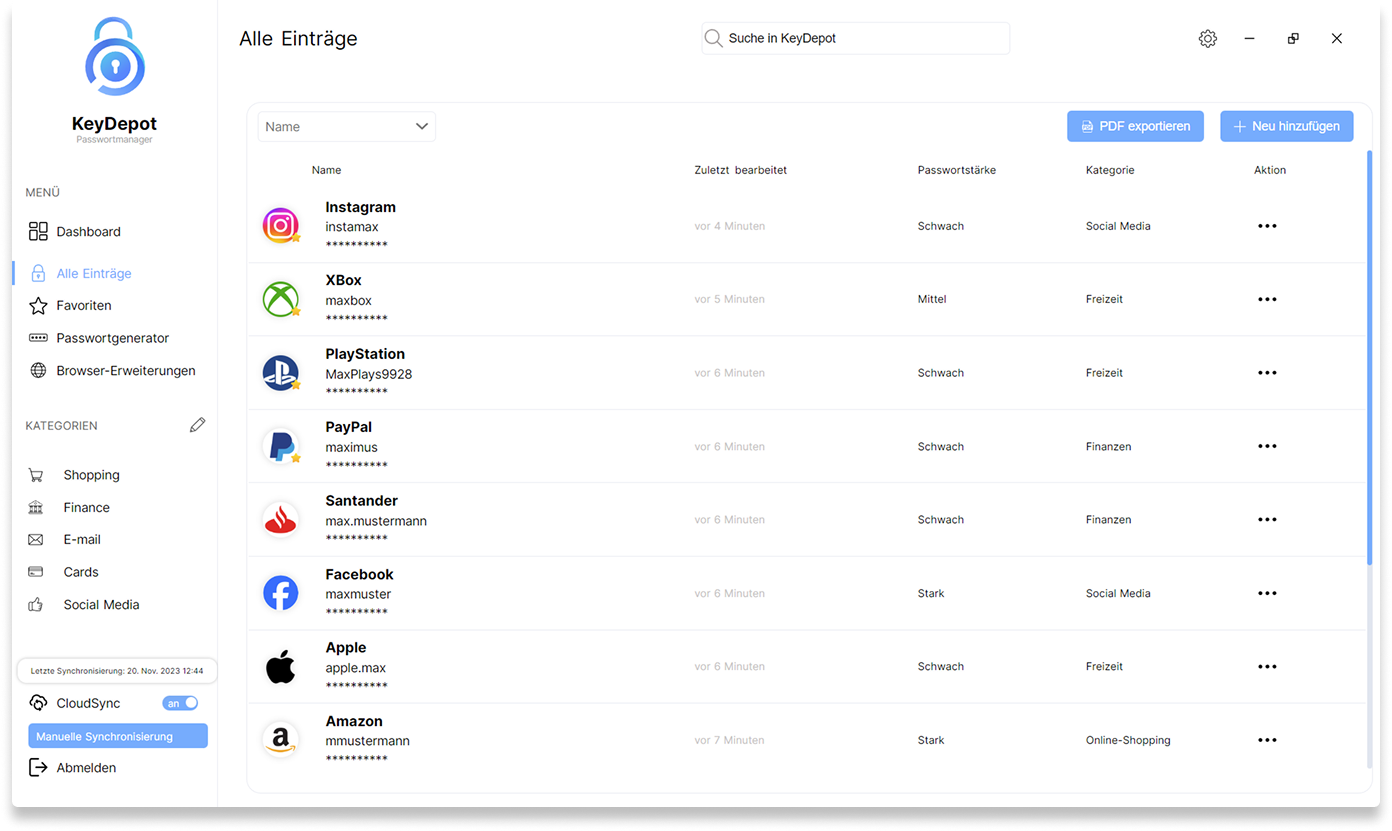The image size is (1392, 831).
Task: Open actions menu for Amazon entry
Action: [1267, 740]
